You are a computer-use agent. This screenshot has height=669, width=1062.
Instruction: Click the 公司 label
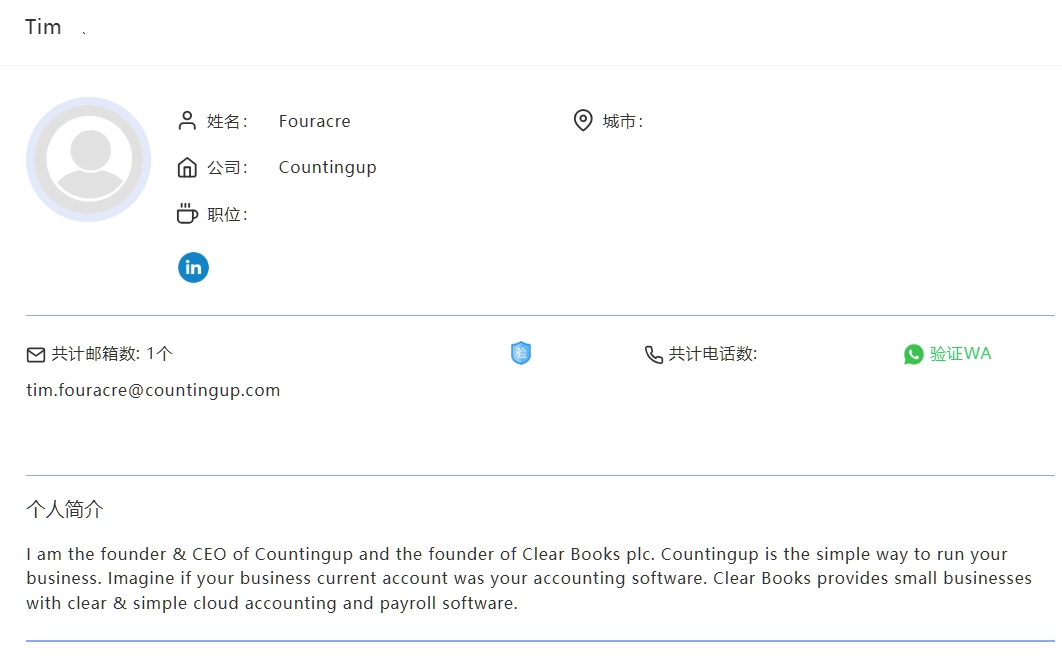pos(228,167)
